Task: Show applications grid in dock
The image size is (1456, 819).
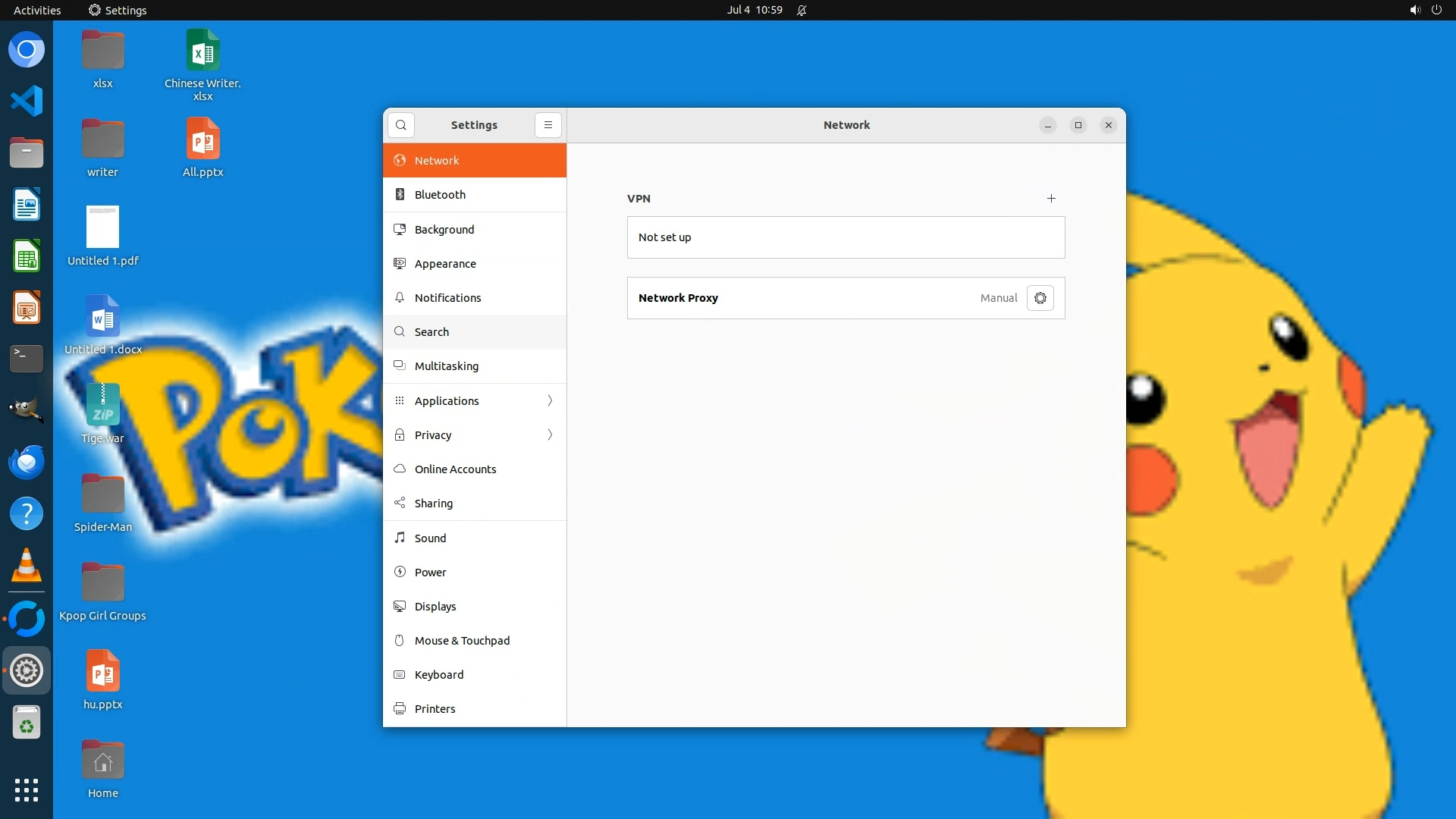Action: [27, 789]
